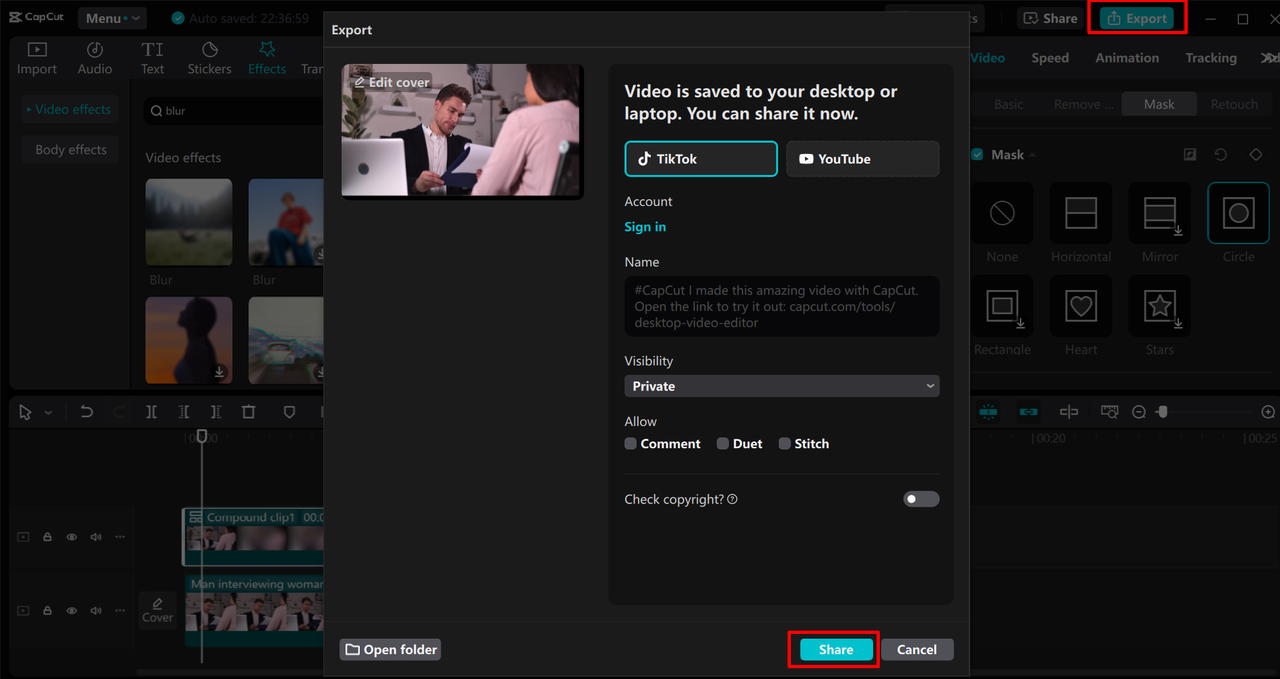The image size is (1280, 679).
Task: Open Compound clip1 track more options
Action: click(x=120, y=537)
